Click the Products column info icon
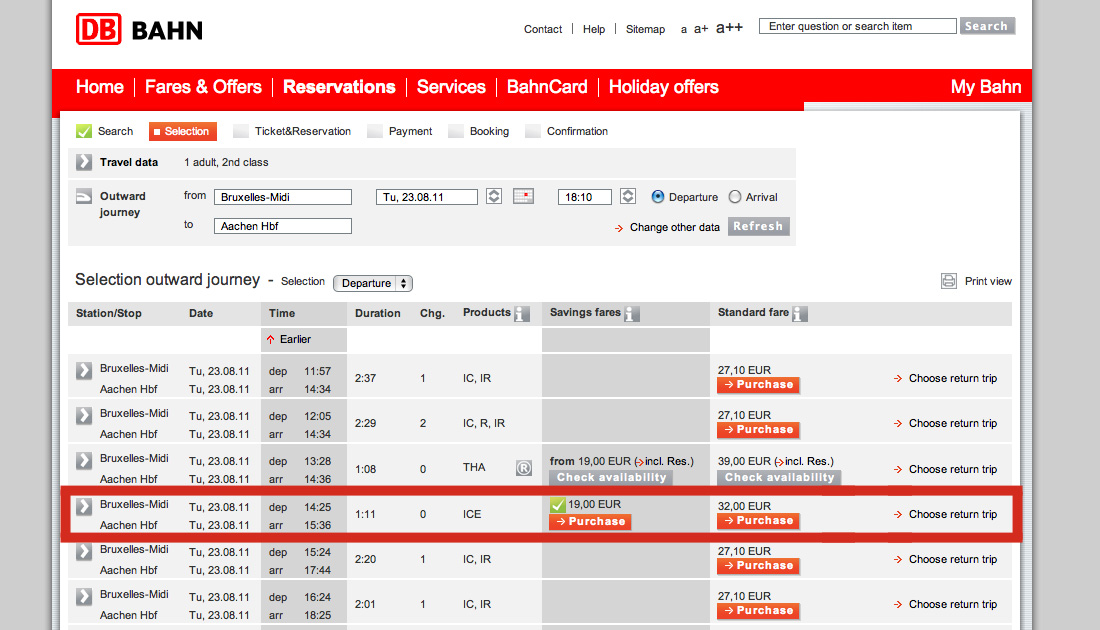The width and height of the screenshot is (1100, 630). pos(521,314)
